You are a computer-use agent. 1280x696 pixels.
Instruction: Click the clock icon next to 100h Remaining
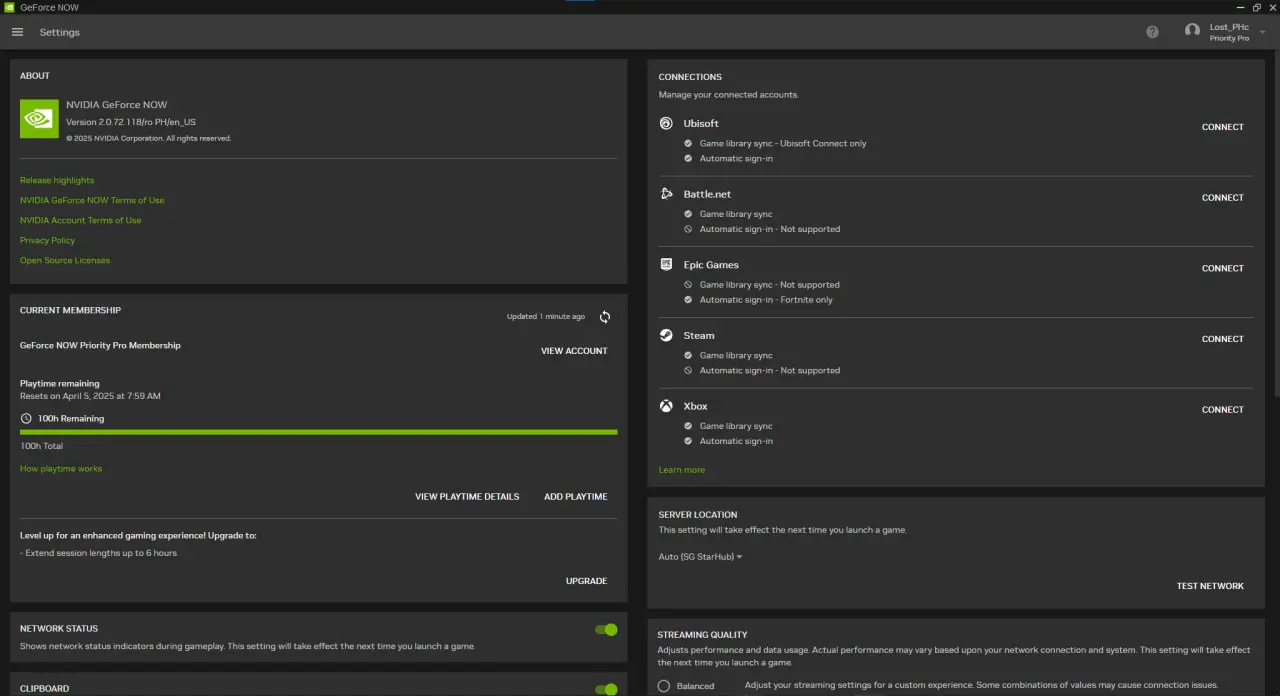[26, 419]
